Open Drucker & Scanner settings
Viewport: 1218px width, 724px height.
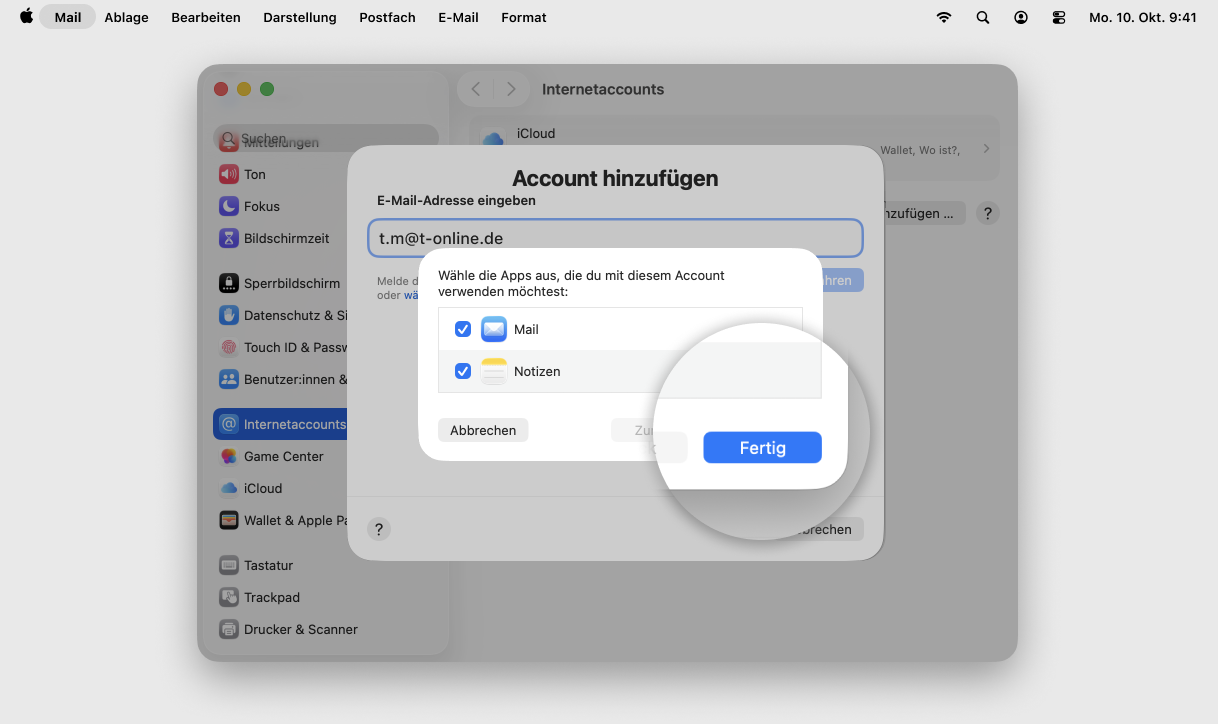pos(300,629)
